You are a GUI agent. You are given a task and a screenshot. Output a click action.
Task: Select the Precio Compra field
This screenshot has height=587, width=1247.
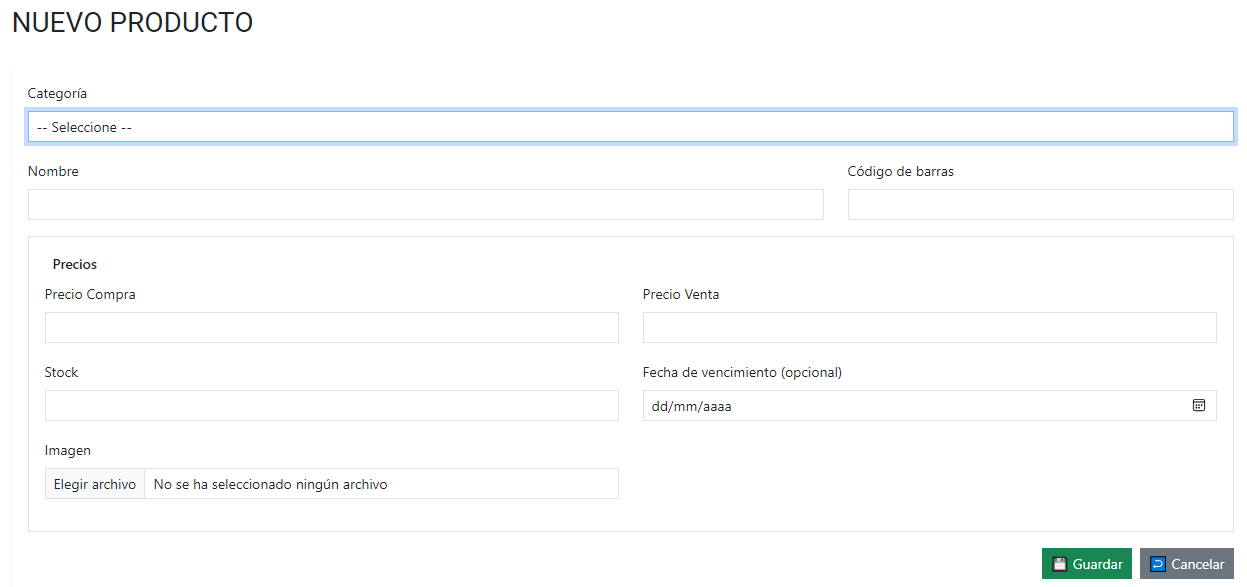click(331, 327)
